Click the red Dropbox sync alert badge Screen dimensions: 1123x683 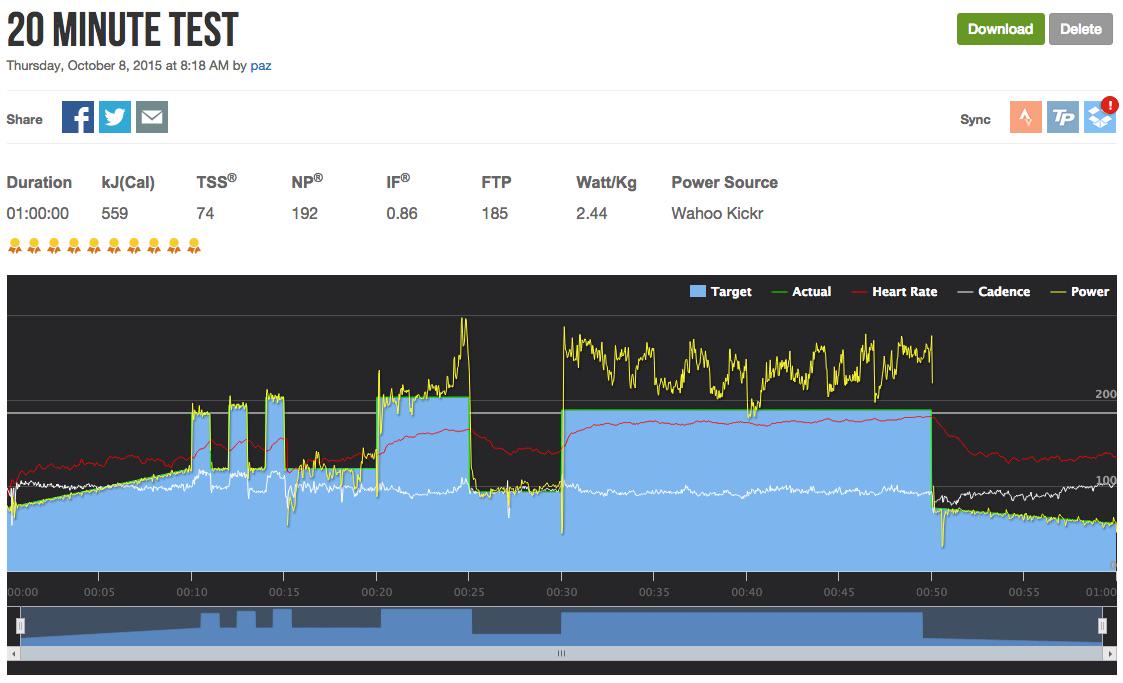click(x=1109, y=105)
